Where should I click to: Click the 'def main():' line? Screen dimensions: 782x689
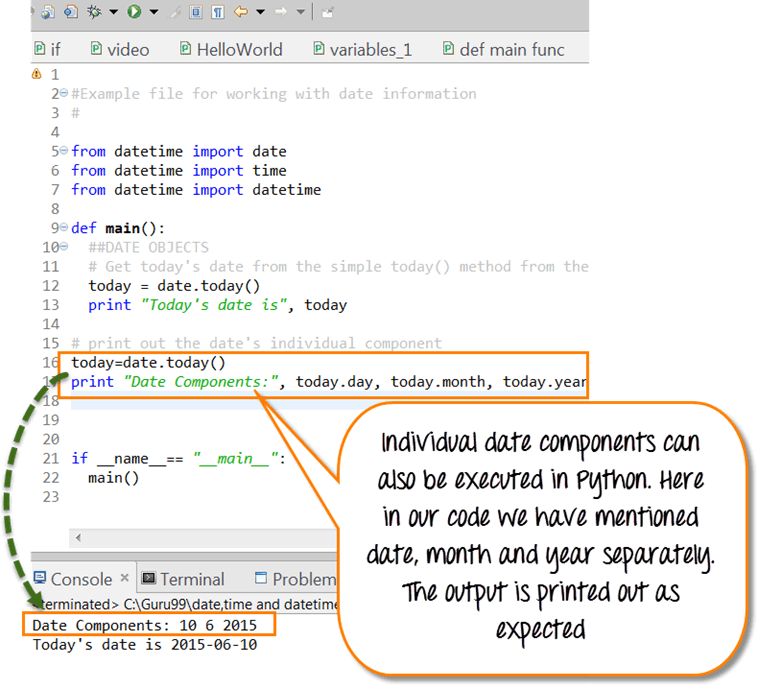118,228
